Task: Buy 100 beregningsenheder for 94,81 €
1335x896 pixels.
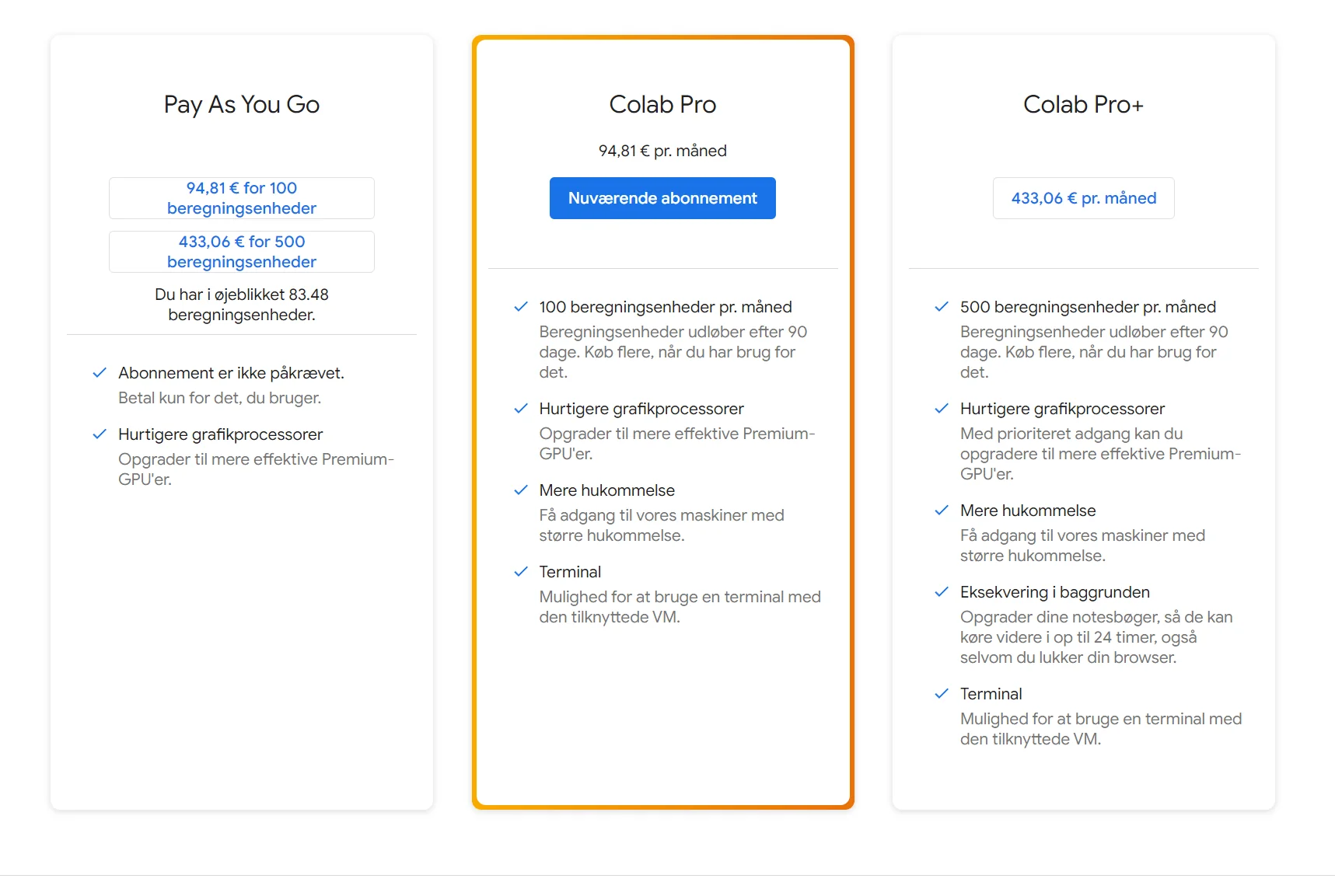Action: pos(241,198)
